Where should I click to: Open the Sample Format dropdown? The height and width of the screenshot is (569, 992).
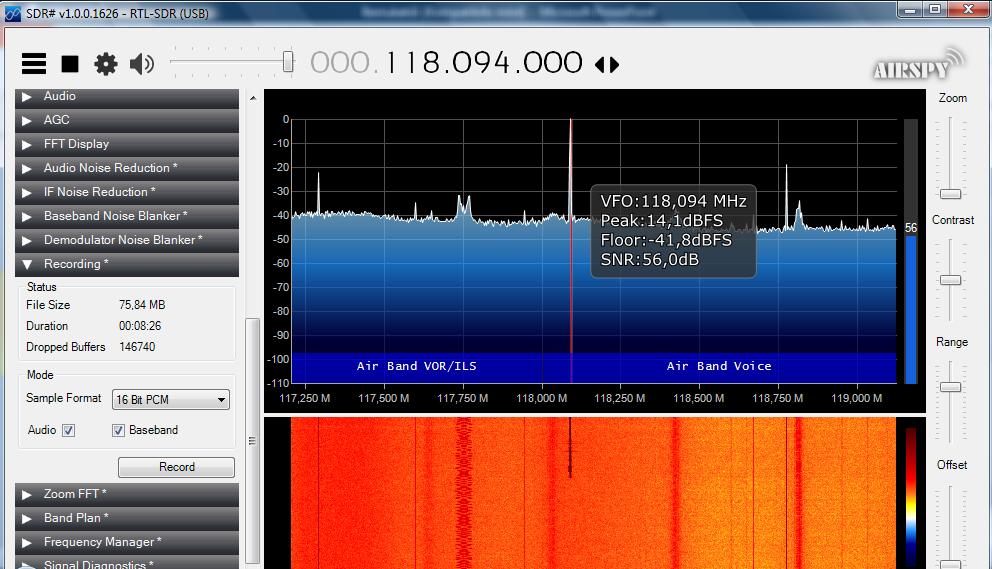click(x=171, y=400)
